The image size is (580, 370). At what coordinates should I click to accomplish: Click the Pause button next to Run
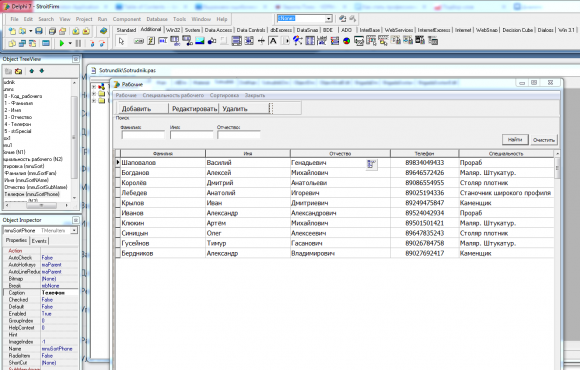pos(78,44)
